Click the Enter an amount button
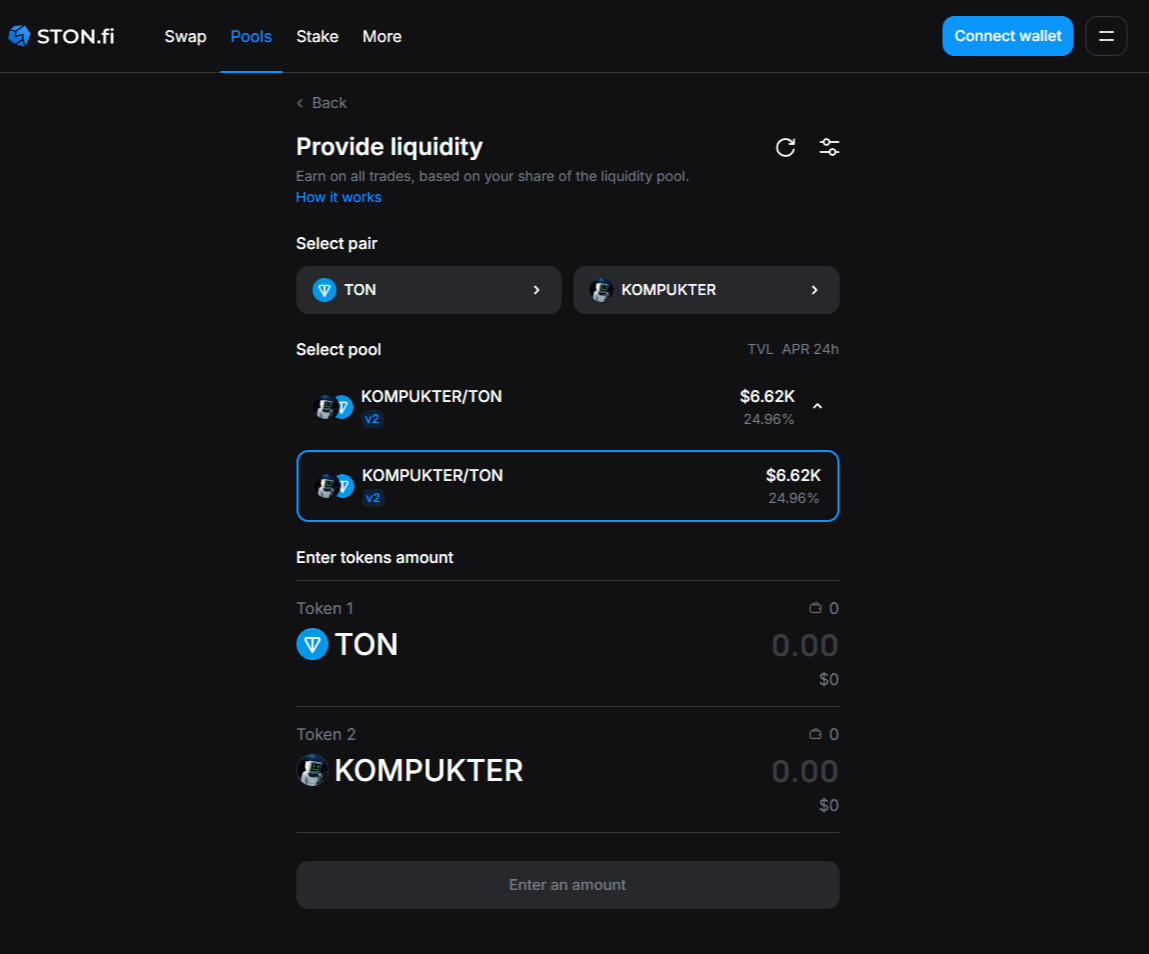1149x954 pixels. click(x=568, y=885)
